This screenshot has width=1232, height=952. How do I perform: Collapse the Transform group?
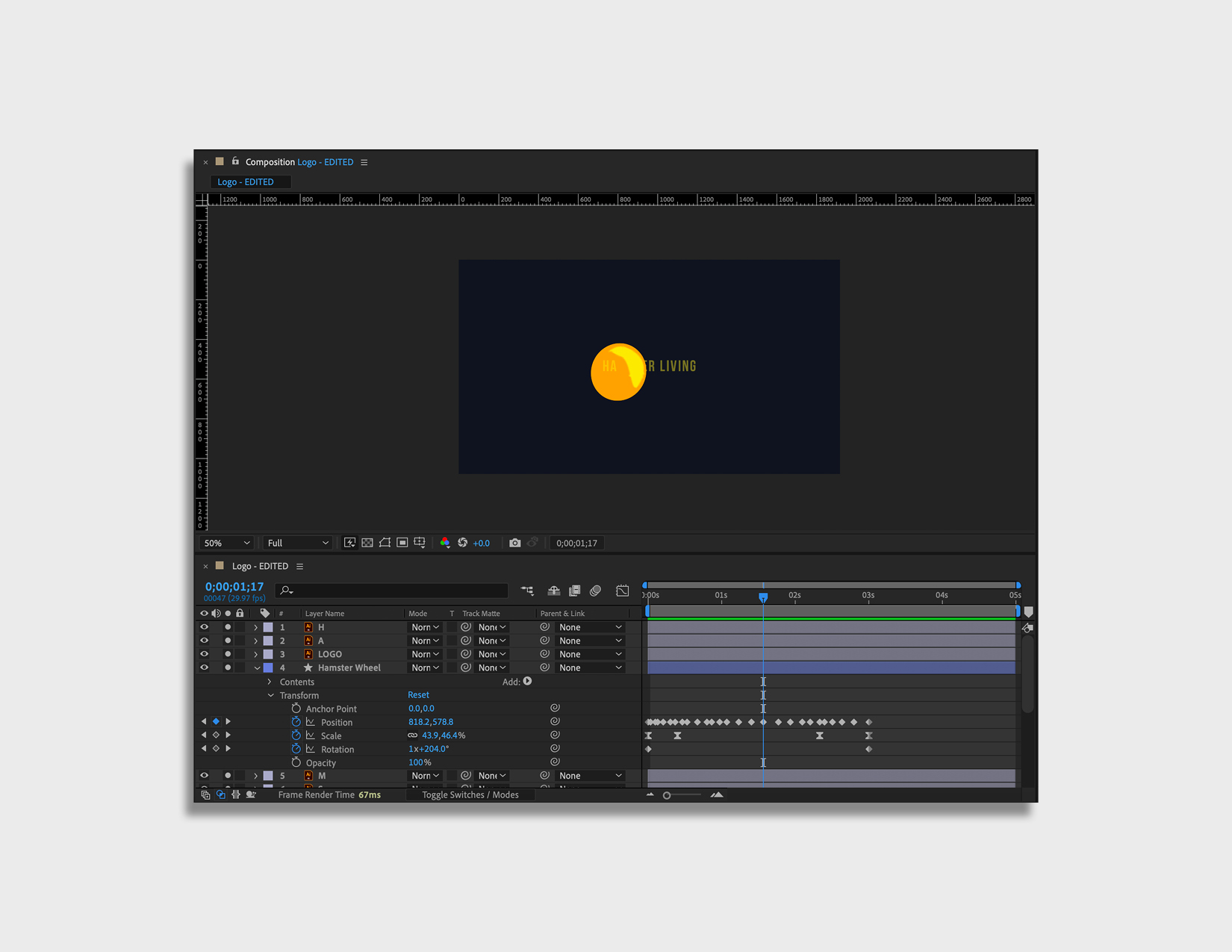pos(270,695)
